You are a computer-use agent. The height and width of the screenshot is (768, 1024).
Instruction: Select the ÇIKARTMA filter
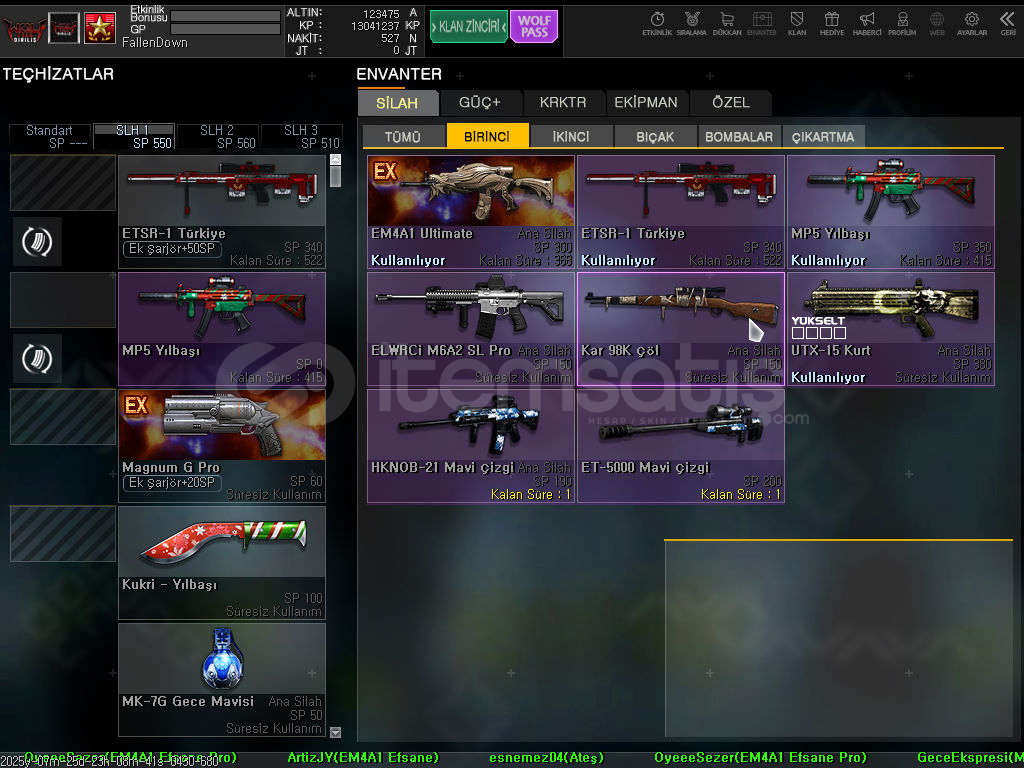click(x=823, y=136)
